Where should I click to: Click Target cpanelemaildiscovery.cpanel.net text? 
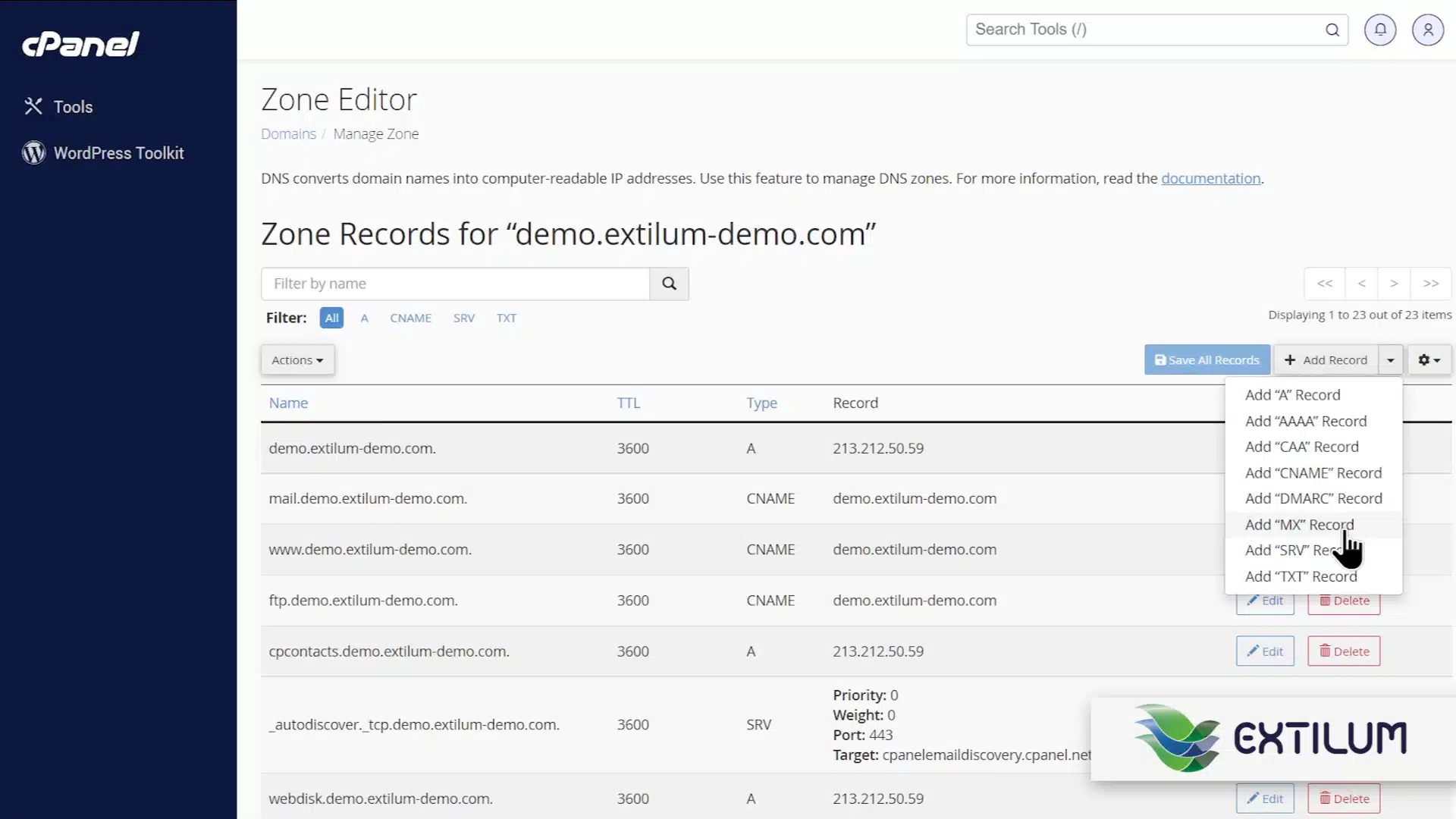tap(962, 755)
